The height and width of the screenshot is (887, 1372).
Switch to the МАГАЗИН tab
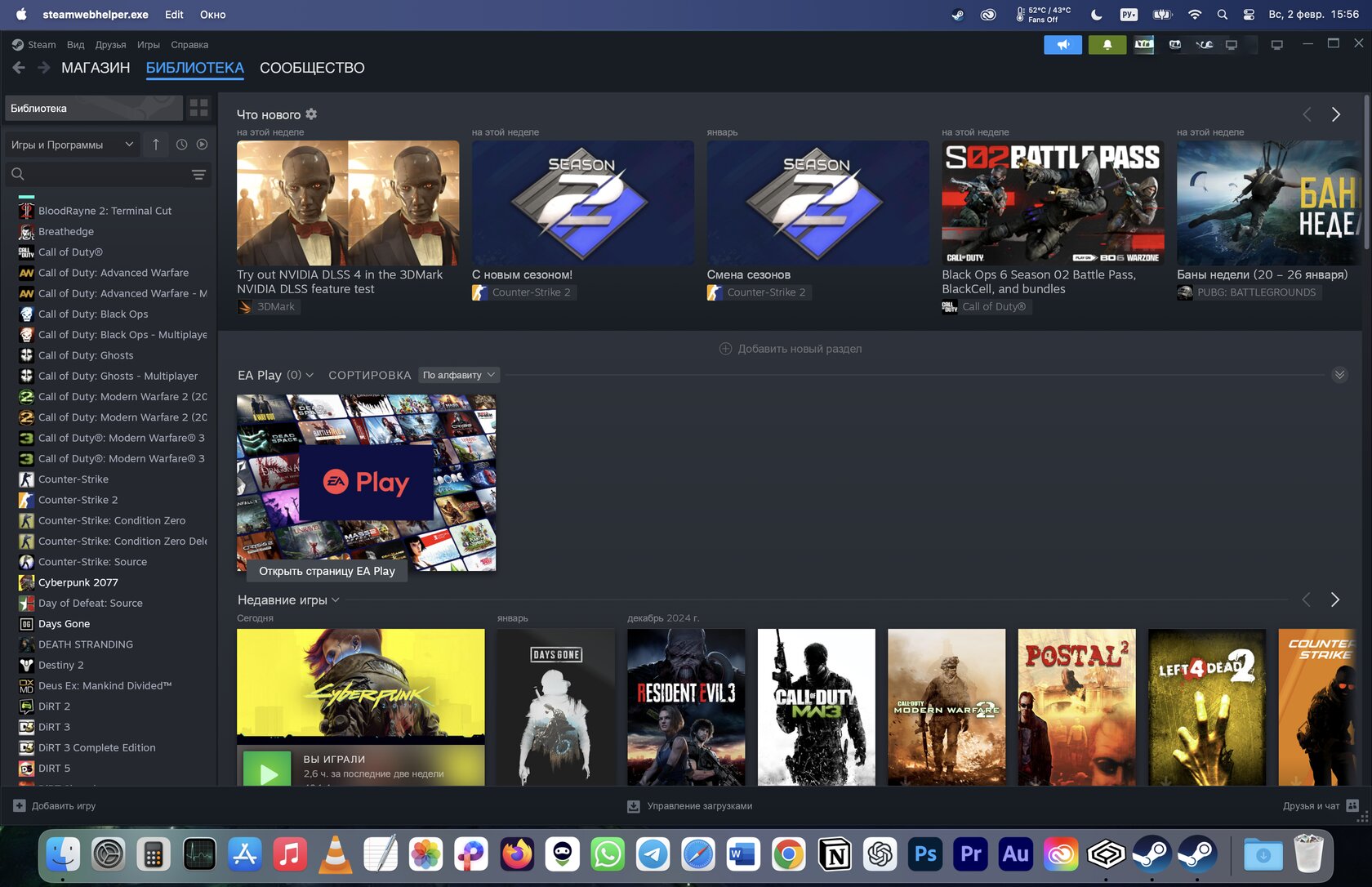click(x=96, y=68)
